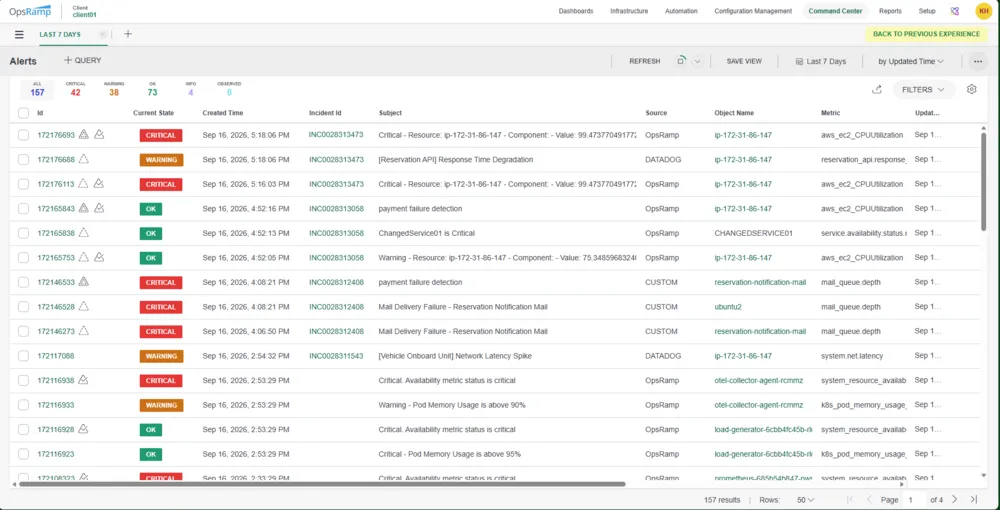
Task: Check the box for alert 172146533
Action: pyautogui.click(x=23, y=282)
